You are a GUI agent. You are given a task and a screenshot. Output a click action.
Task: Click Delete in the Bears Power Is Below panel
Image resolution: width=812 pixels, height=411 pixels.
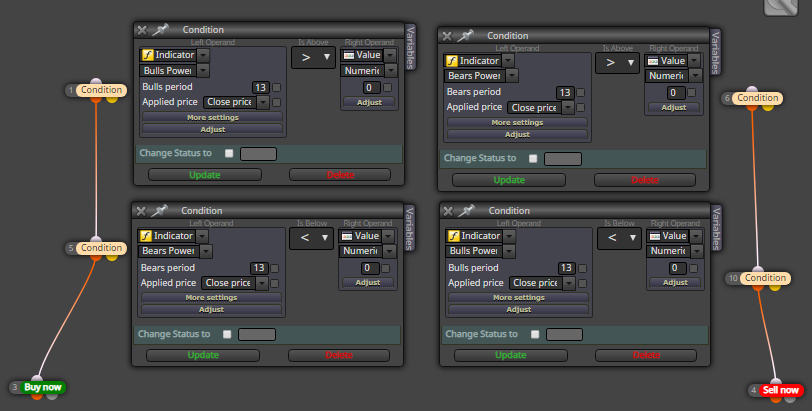tap(339, 355)
